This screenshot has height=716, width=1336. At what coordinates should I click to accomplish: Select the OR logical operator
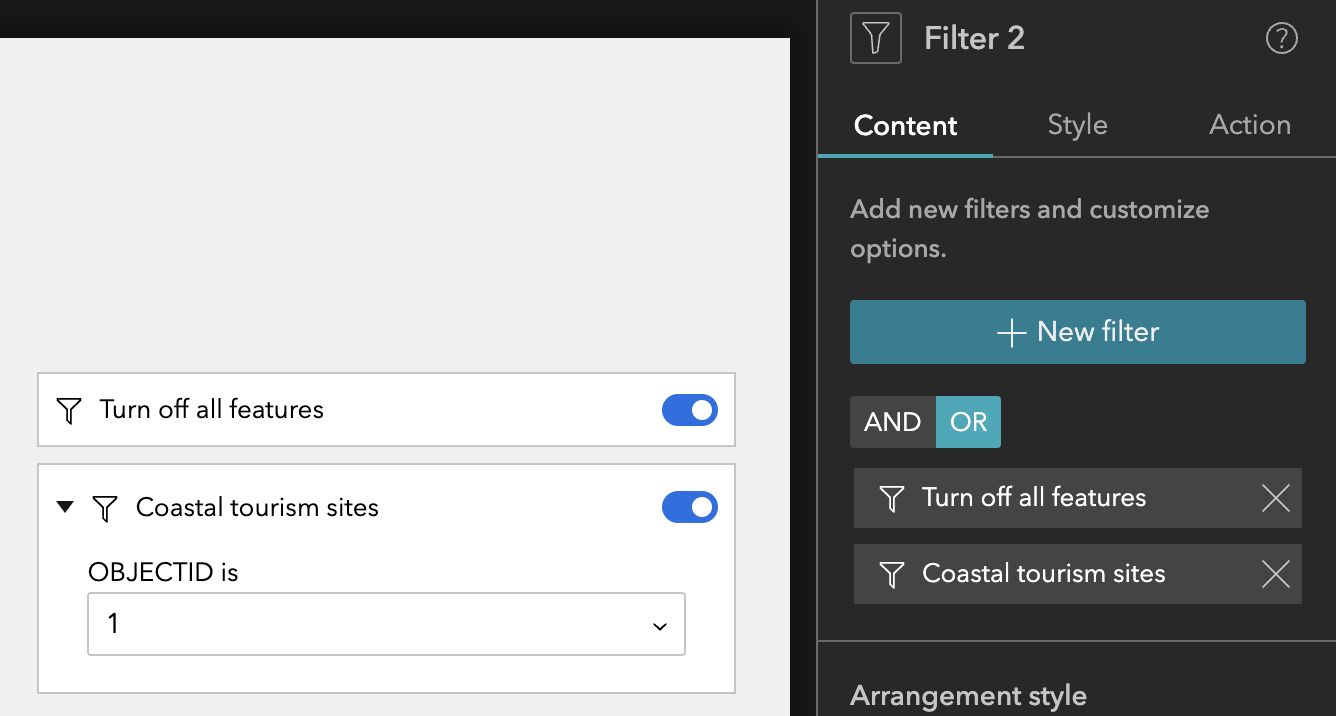(x=968, y=422)
